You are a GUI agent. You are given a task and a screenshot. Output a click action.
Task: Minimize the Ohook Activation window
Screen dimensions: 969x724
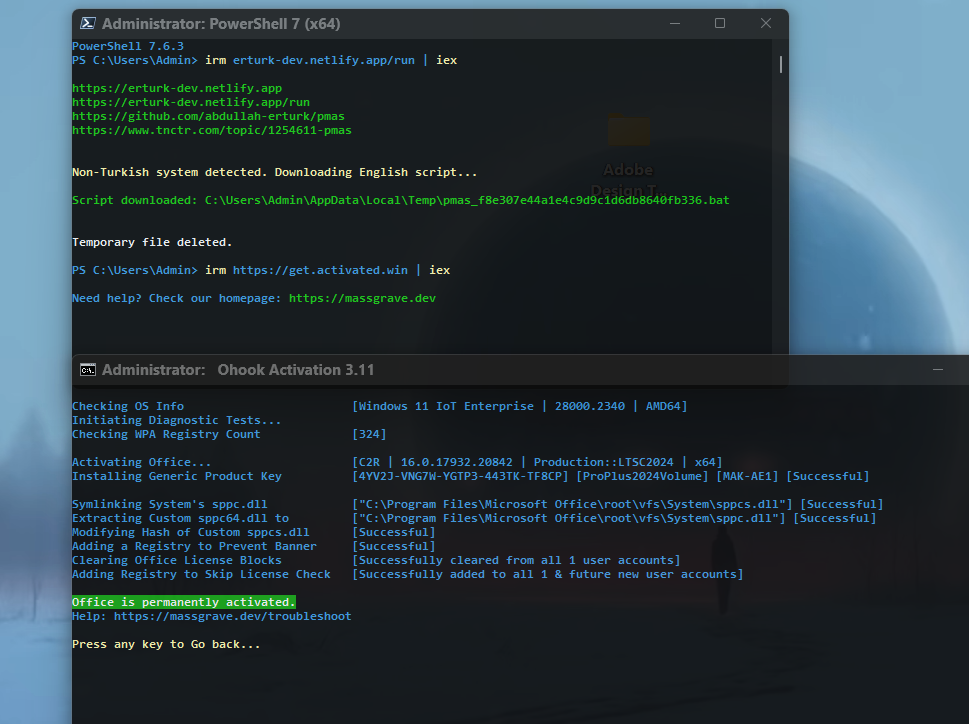(x=937, y=369)
